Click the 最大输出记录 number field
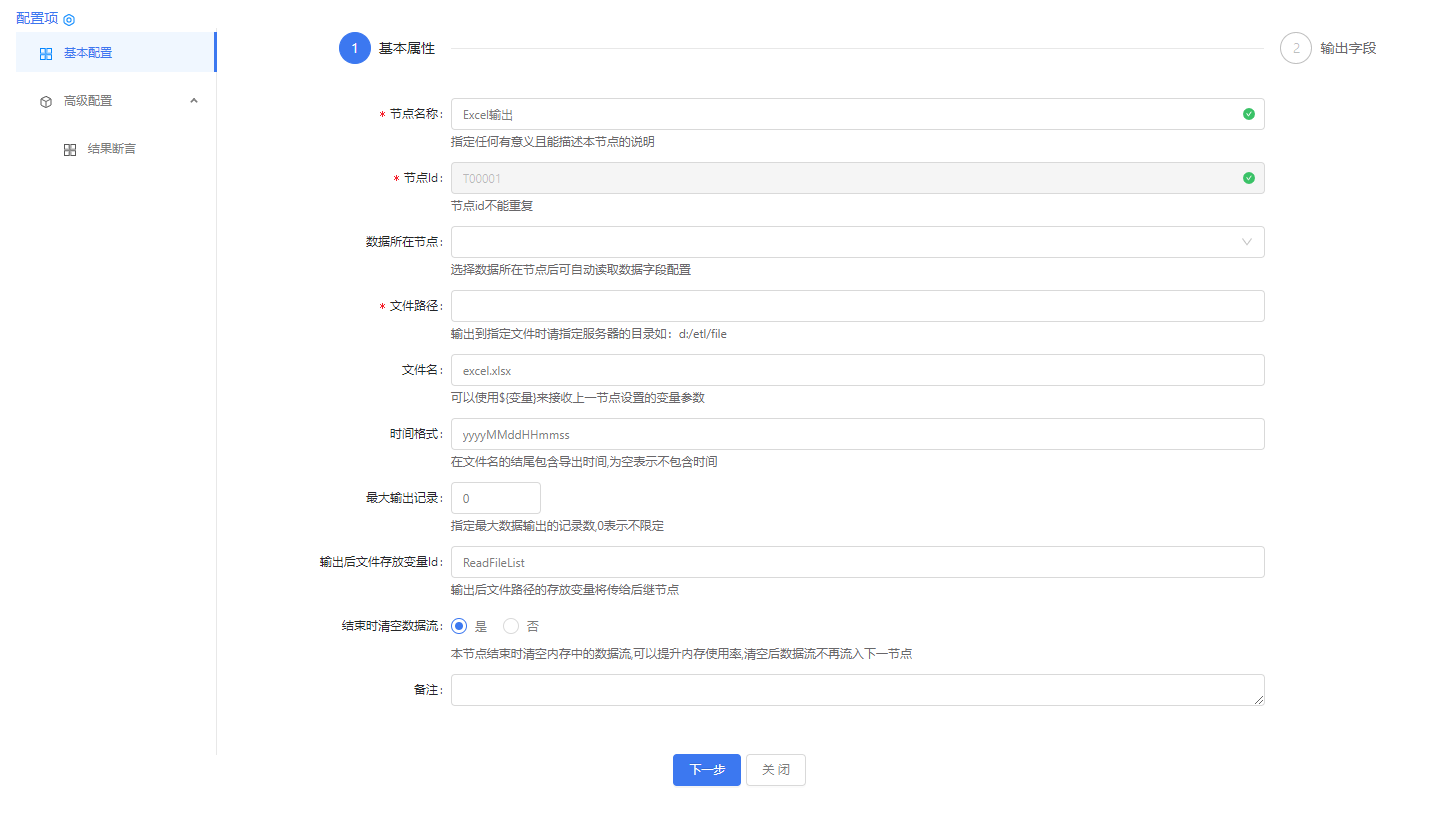Viewport: 1431px width, 814px height. click(495, 498)
